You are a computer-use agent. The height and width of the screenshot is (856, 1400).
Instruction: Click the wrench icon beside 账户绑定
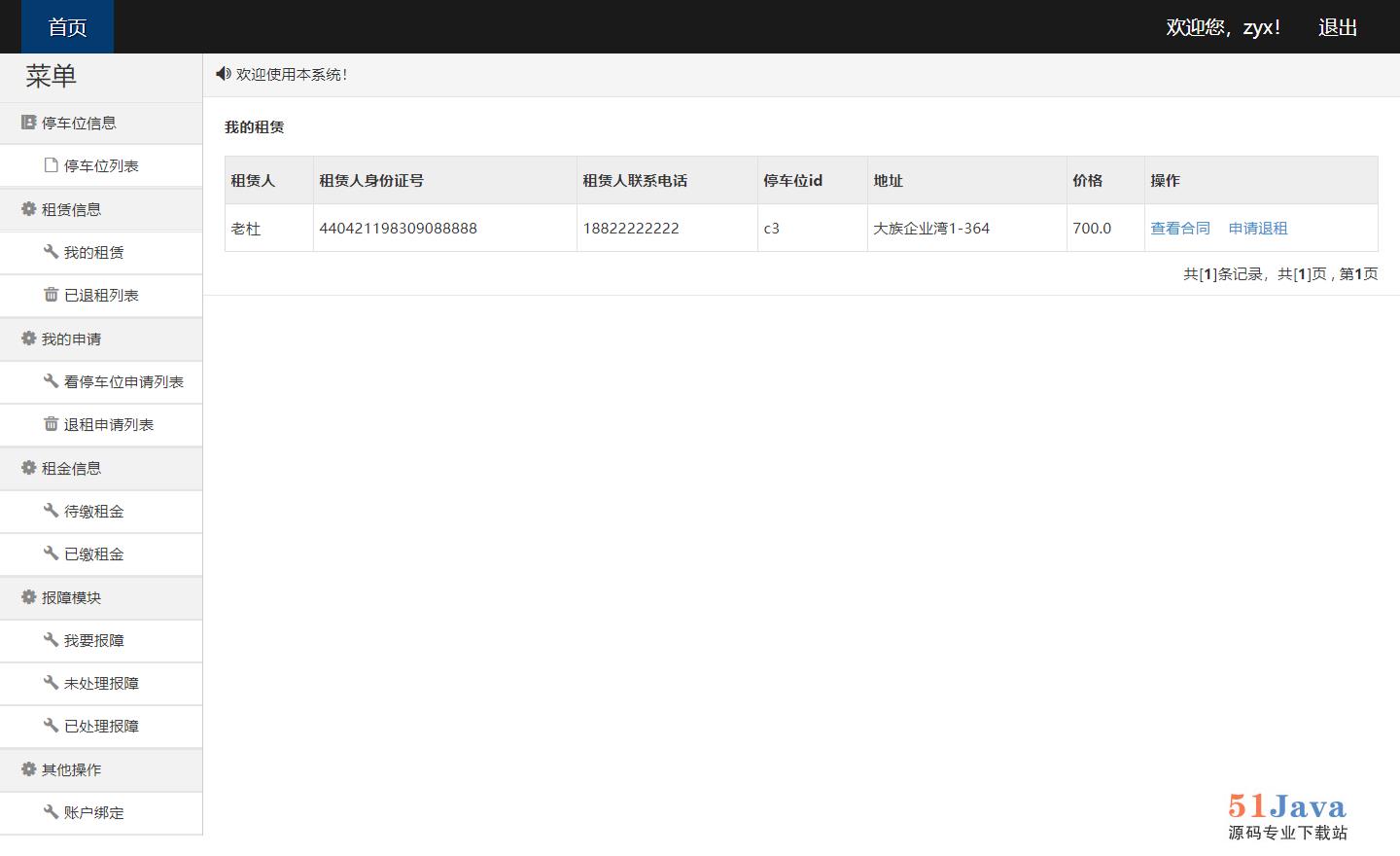51,812
